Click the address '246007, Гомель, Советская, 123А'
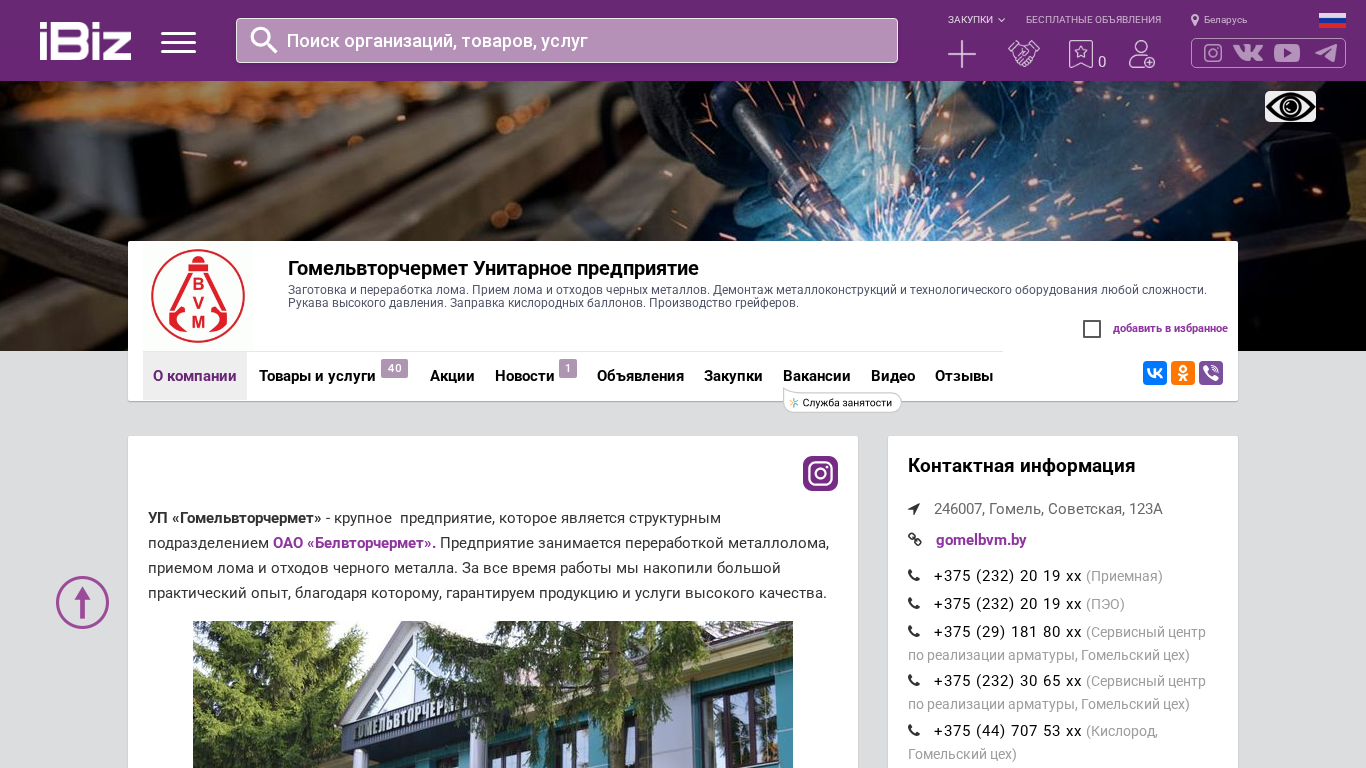1366x768 pixels. pos(1048,509)
